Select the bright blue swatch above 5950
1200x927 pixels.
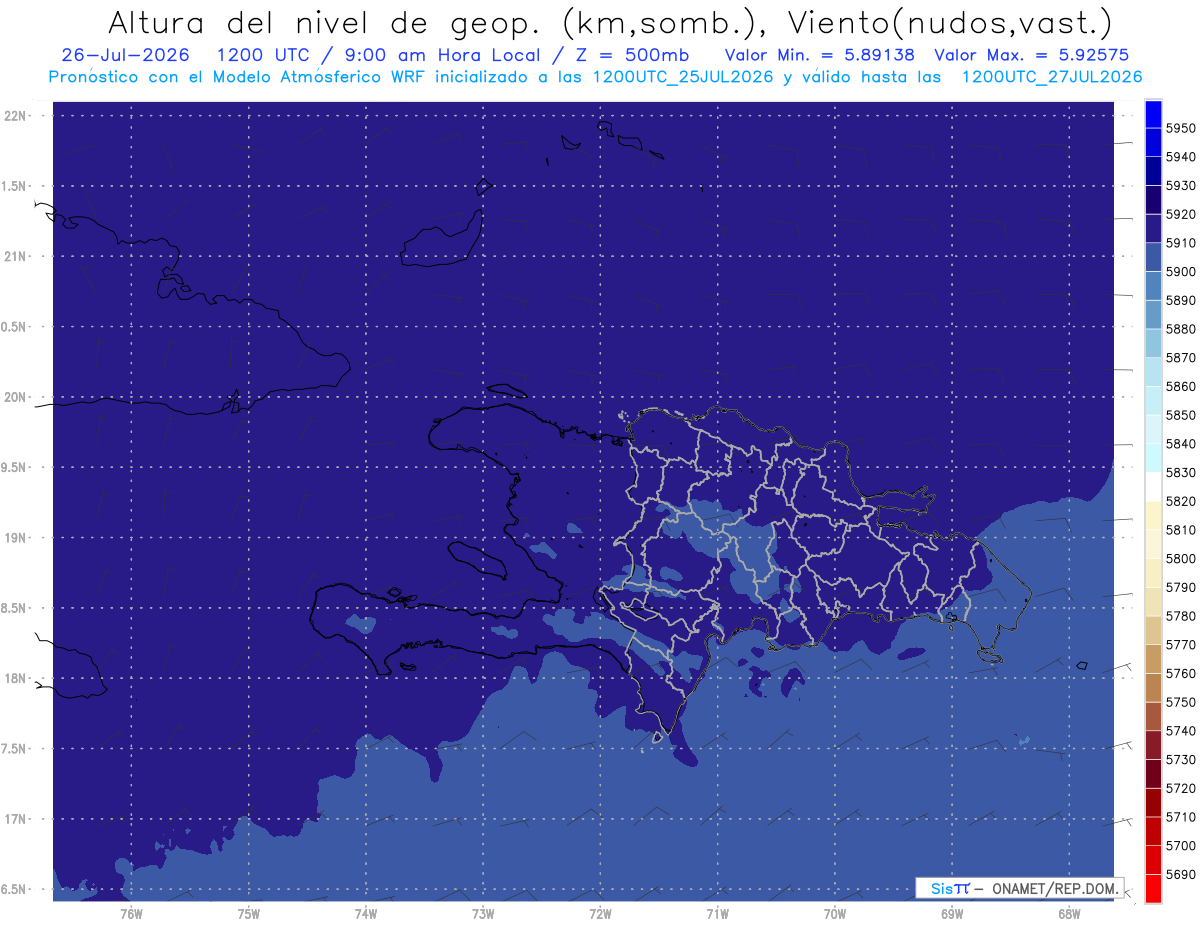tap(1153, 114)
